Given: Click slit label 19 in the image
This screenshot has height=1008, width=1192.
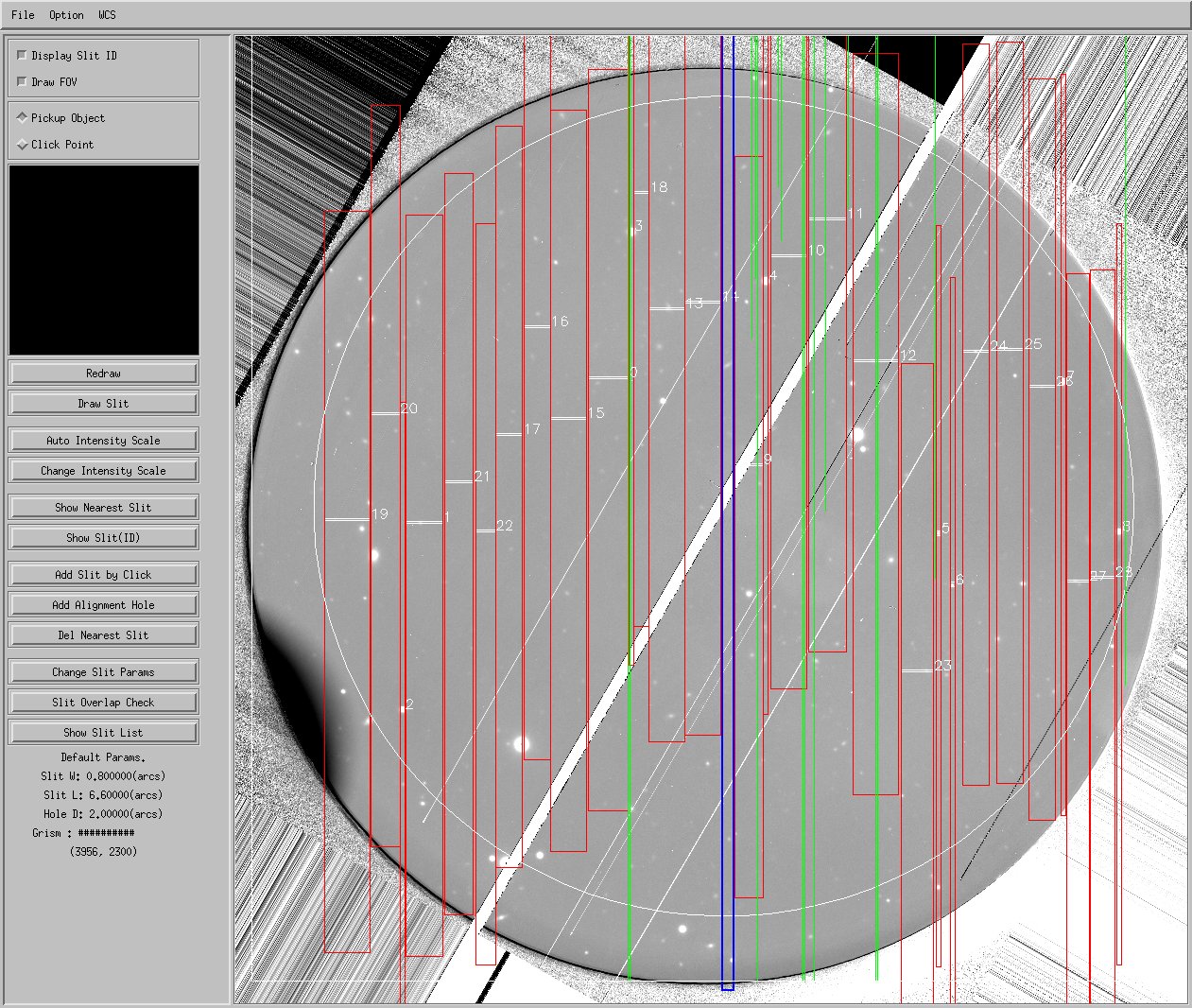Looking at the screenshot, I should point(380,514).
